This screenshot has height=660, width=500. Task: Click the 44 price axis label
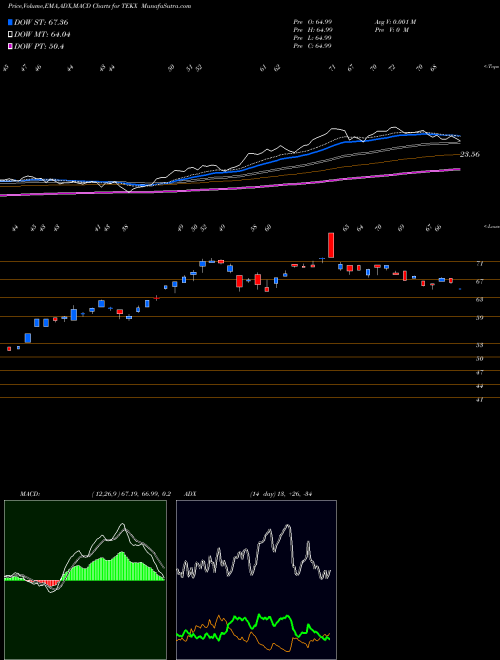click(x=479, y=386)
